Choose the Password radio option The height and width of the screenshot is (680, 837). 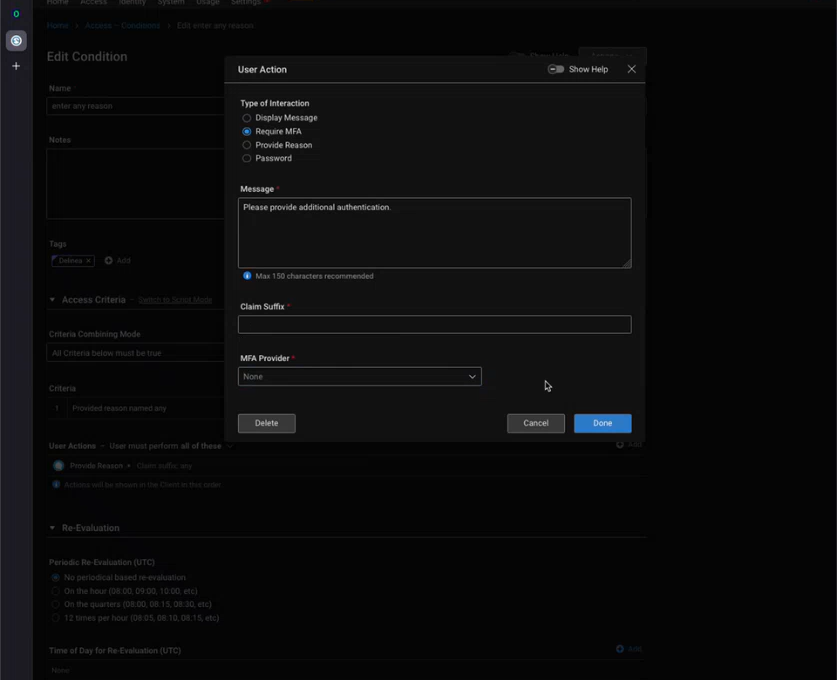tap(247, 158)
